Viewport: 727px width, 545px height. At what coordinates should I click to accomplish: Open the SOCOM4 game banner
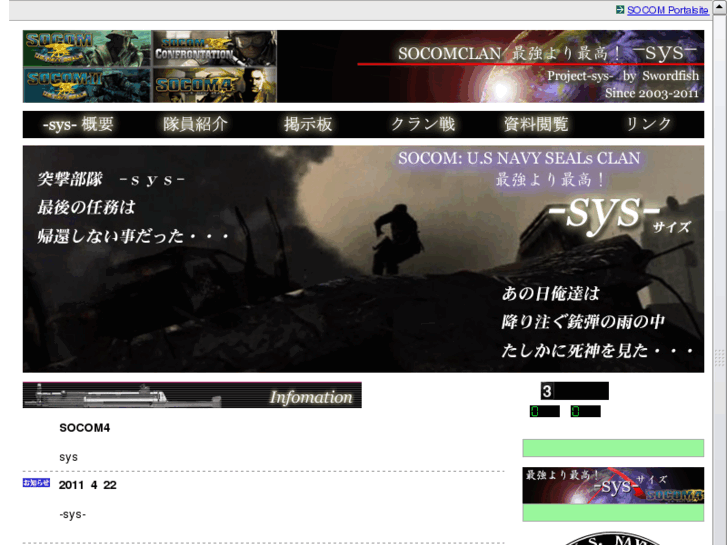[215, 85]
